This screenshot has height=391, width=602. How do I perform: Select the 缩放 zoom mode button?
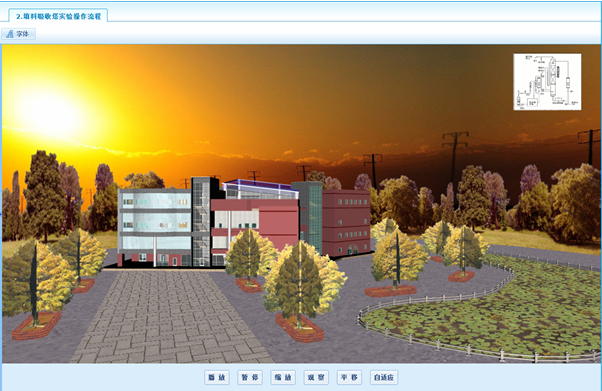(x=283, y=377)
